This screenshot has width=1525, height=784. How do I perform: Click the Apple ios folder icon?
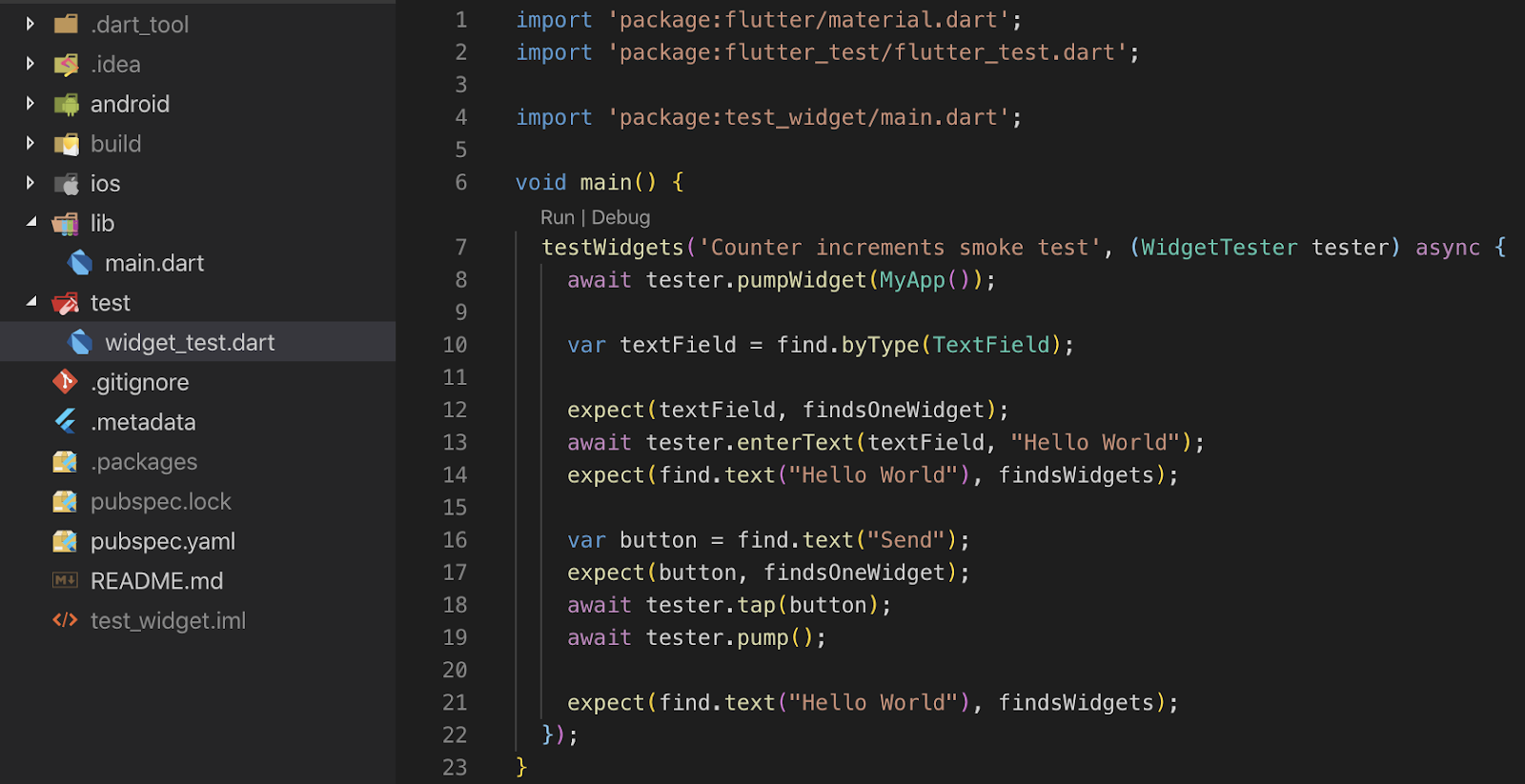(x=66, y=184)
